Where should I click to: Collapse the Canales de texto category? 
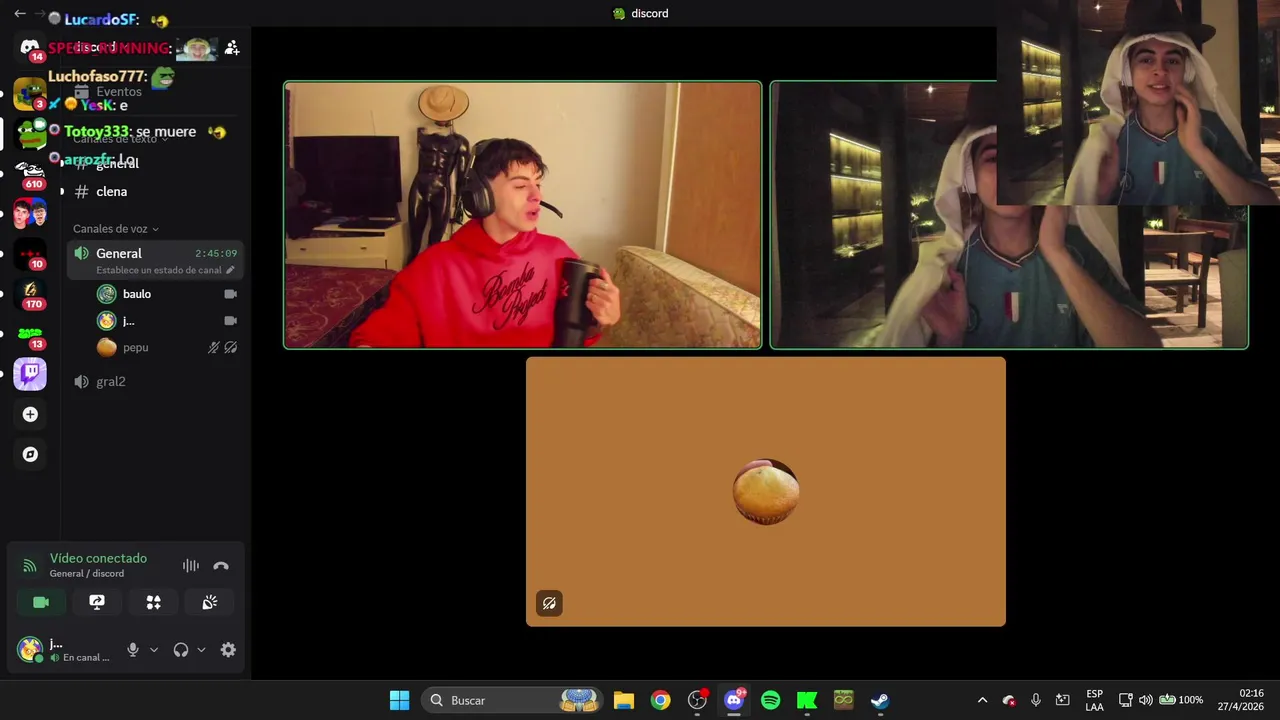121,139
